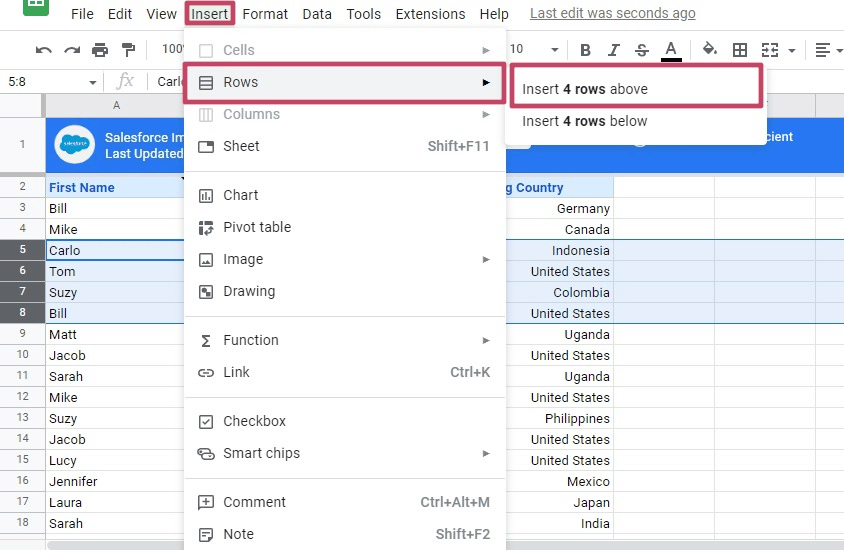844x550 pixels.
Task: Expand the Rows submenu arrow
Action: [x=486, y=82]
